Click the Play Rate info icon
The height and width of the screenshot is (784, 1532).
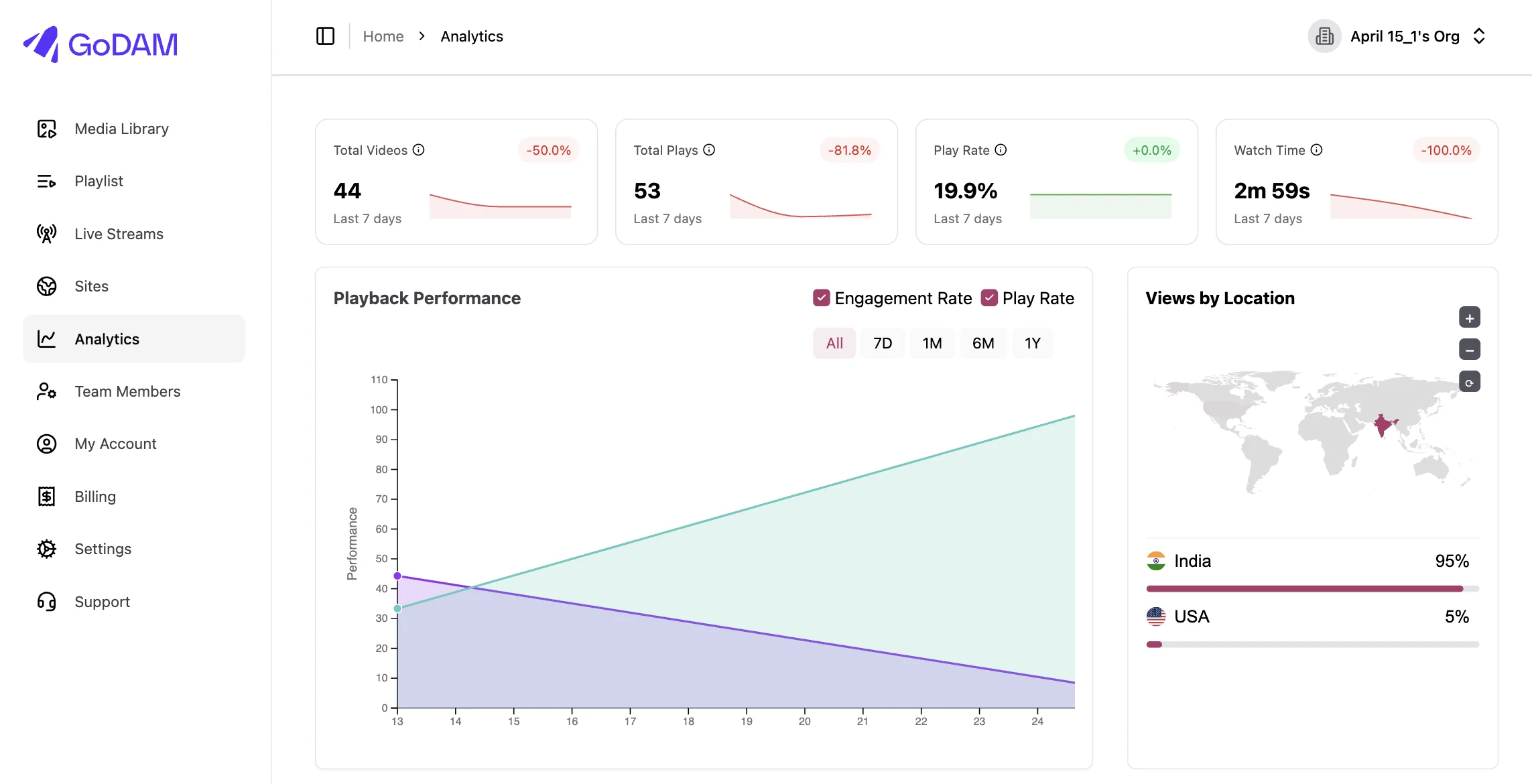(x=1001, y=150)
